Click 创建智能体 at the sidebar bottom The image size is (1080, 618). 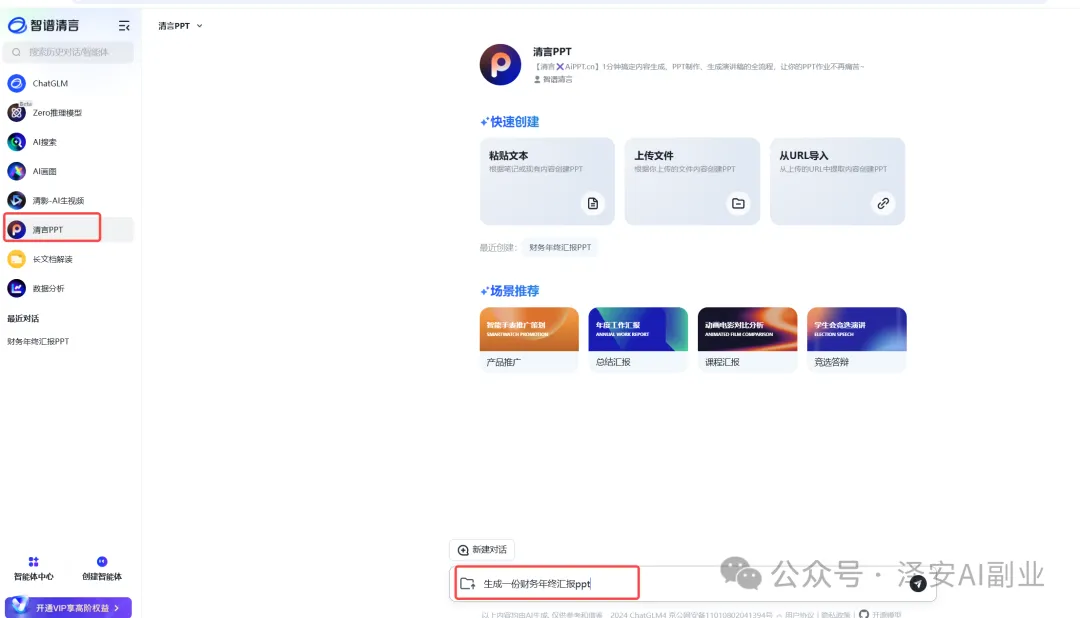point(102,569)
